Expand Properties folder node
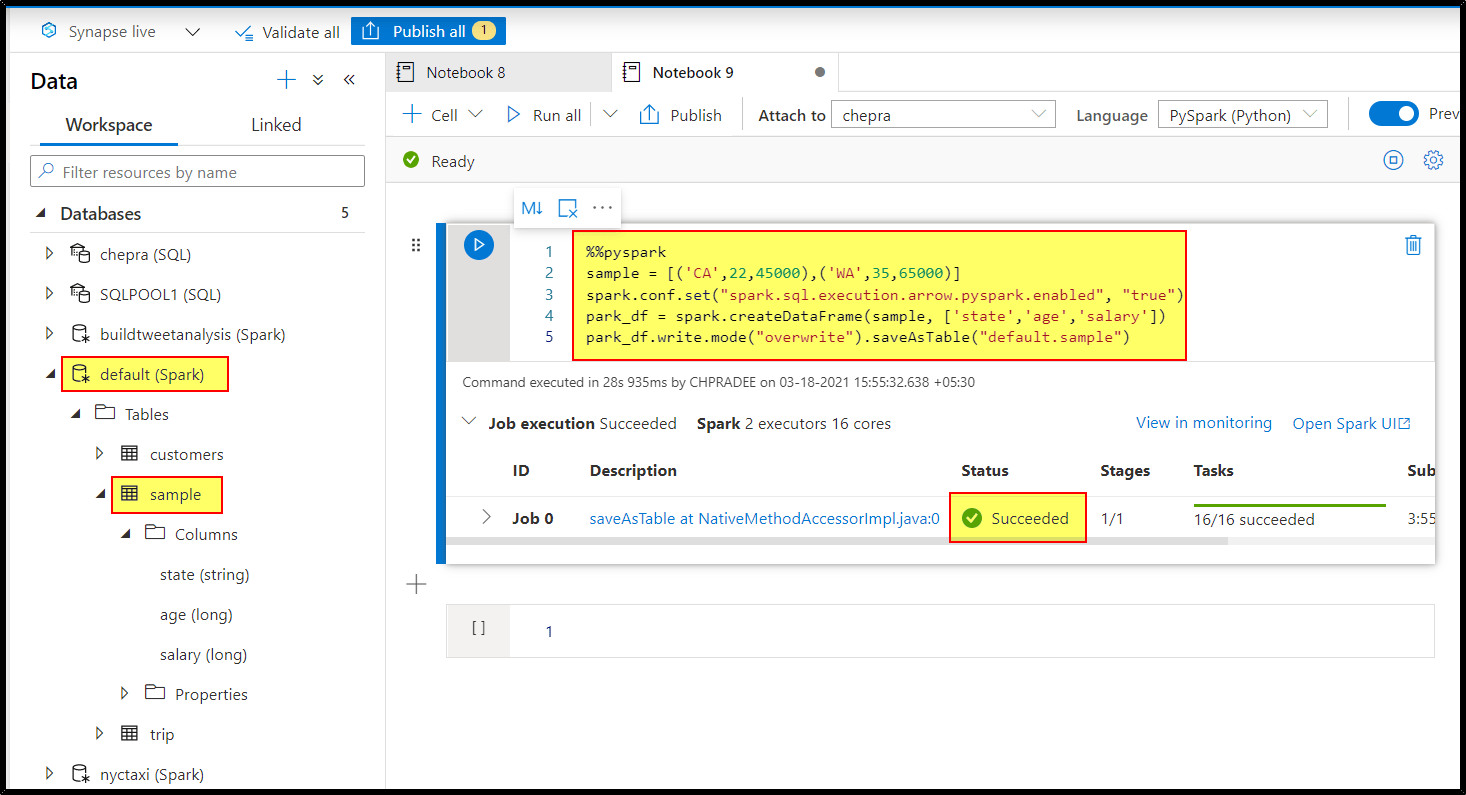Image resolution: width=1466 pixels, height=795 pixels. 124,693
